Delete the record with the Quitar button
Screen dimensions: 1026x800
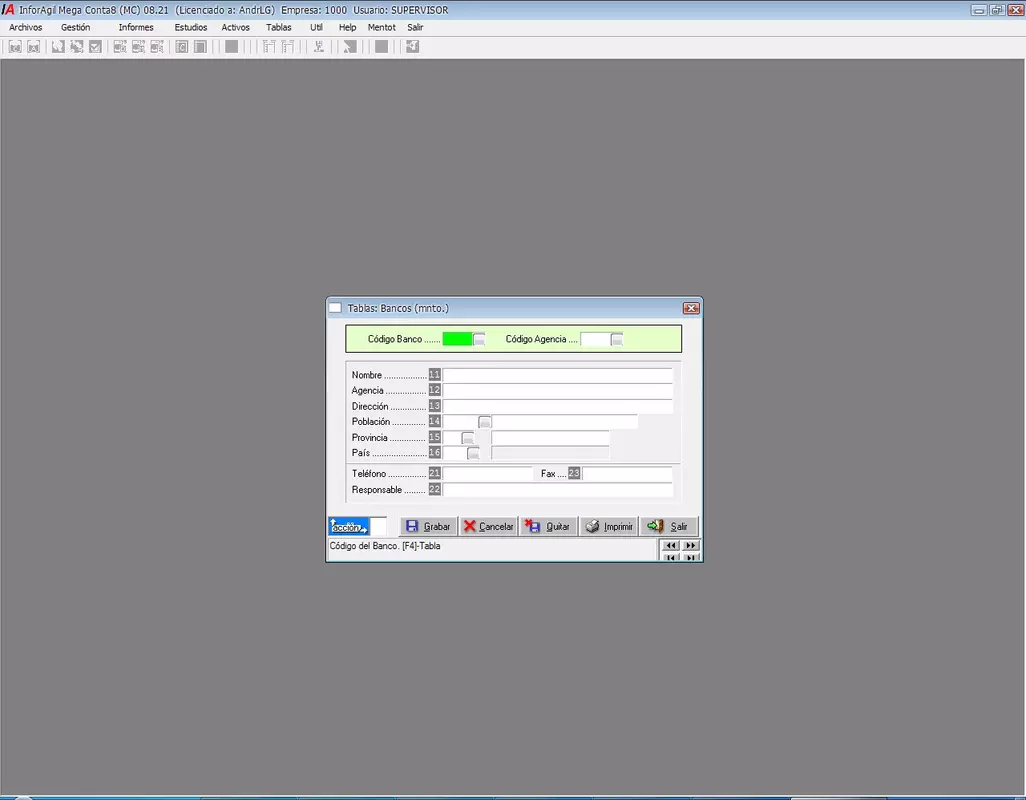[548, 527]
